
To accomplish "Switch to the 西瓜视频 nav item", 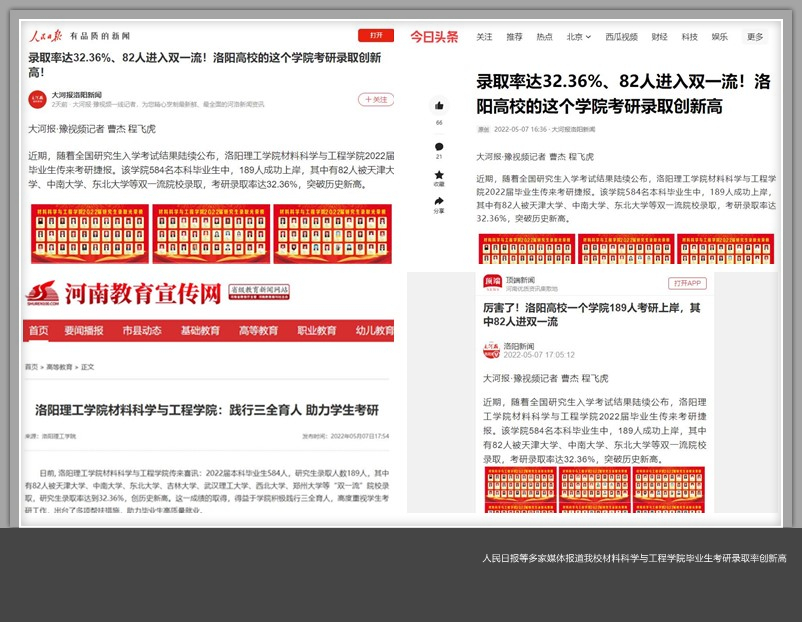I will click(620, 37).
